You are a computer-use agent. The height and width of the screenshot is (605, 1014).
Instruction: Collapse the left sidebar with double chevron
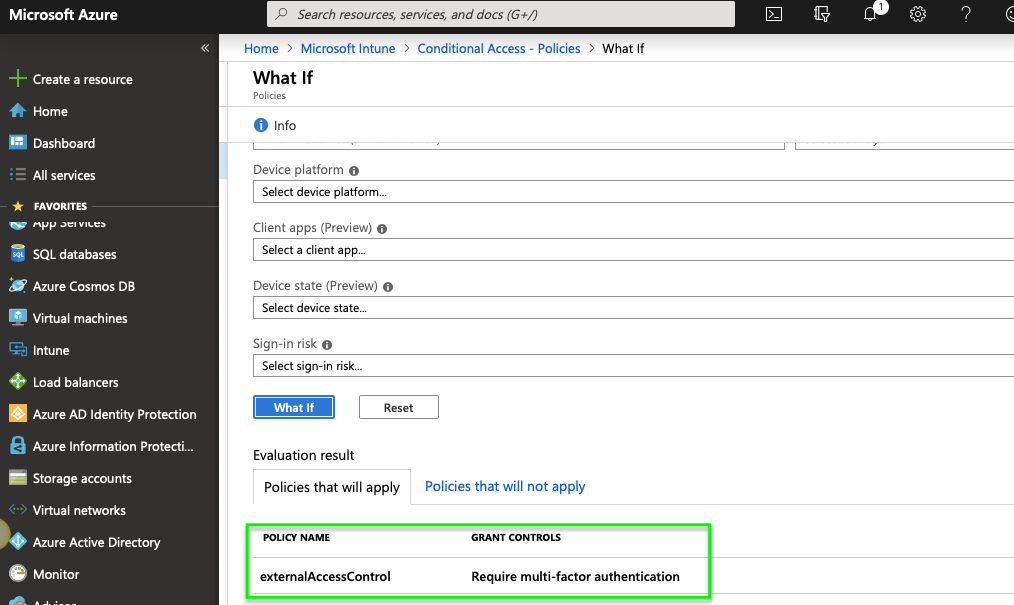pos(205,48)
